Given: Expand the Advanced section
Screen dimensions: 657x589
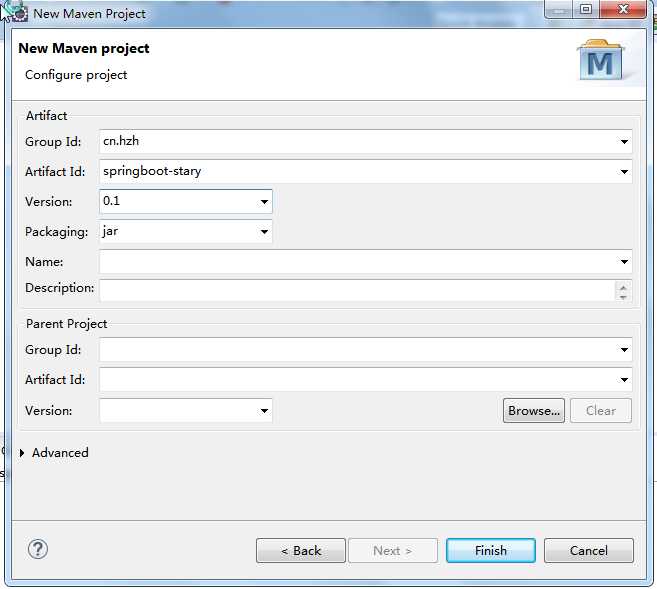Looking at the screenshot, I should (22, 453).
